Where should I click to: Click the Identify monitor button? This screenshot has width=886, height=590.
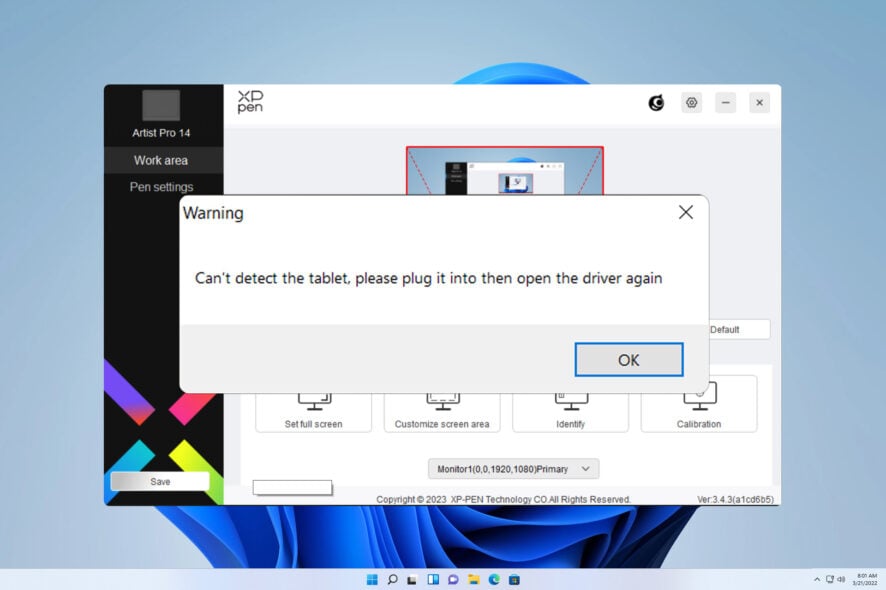(x=570, y=413)
